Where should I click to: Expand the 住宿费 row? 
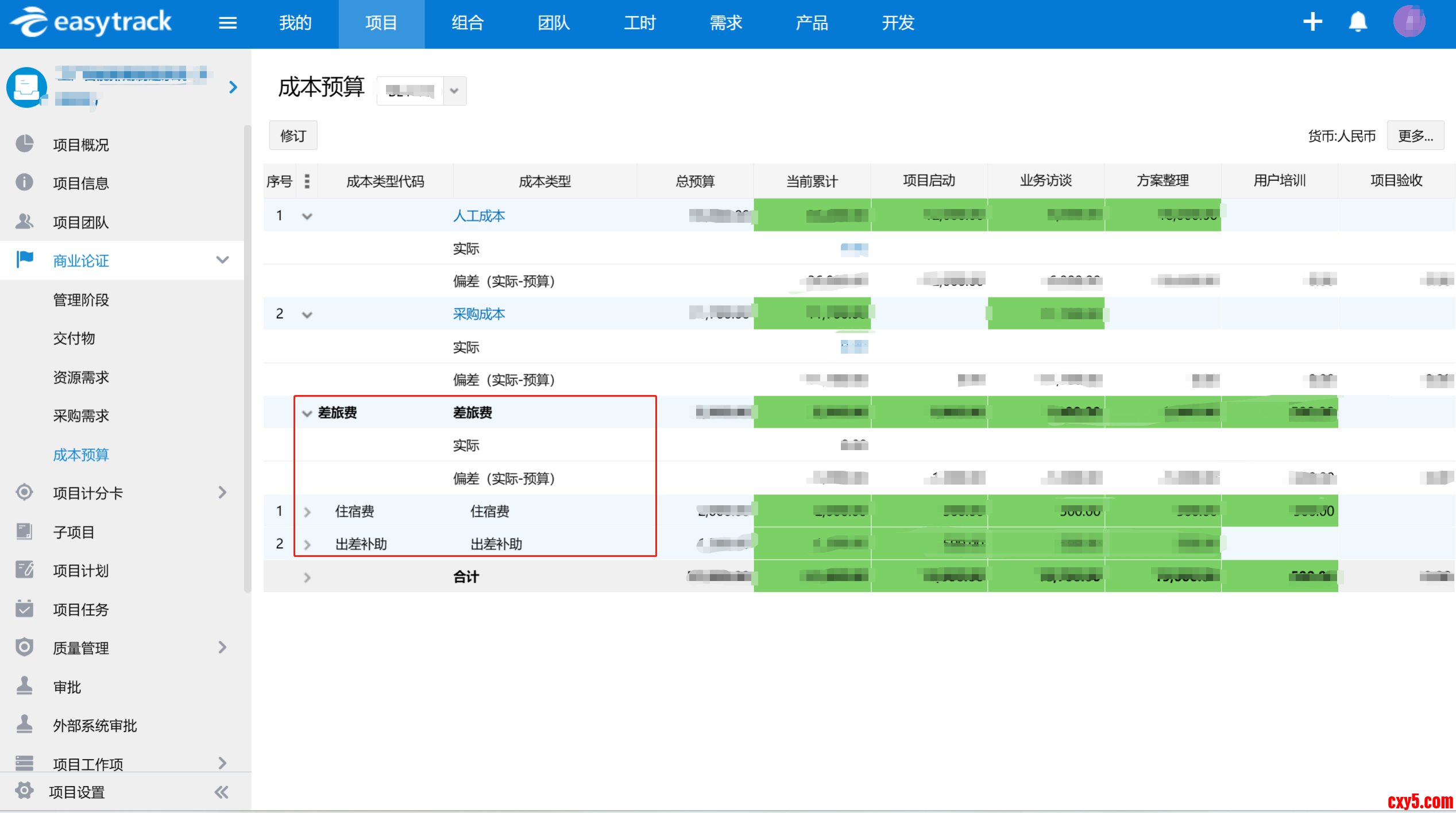point(307,512)
